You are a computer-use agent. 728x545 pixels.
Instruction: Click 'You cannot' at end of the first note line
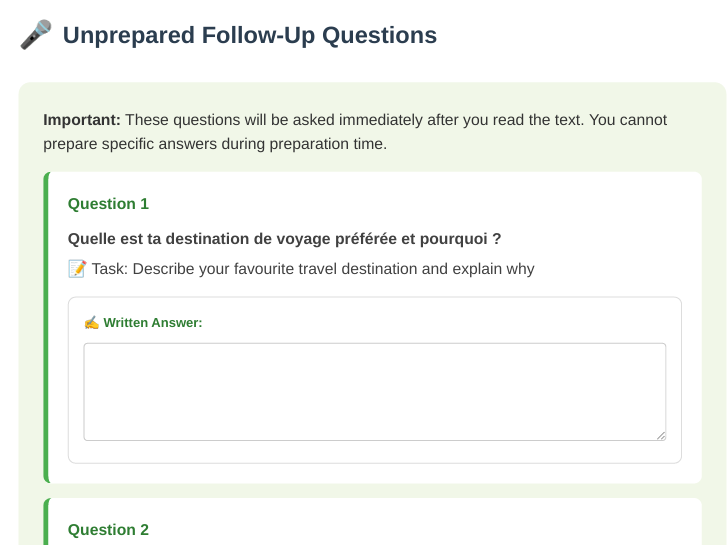click(x=628, y=120)
